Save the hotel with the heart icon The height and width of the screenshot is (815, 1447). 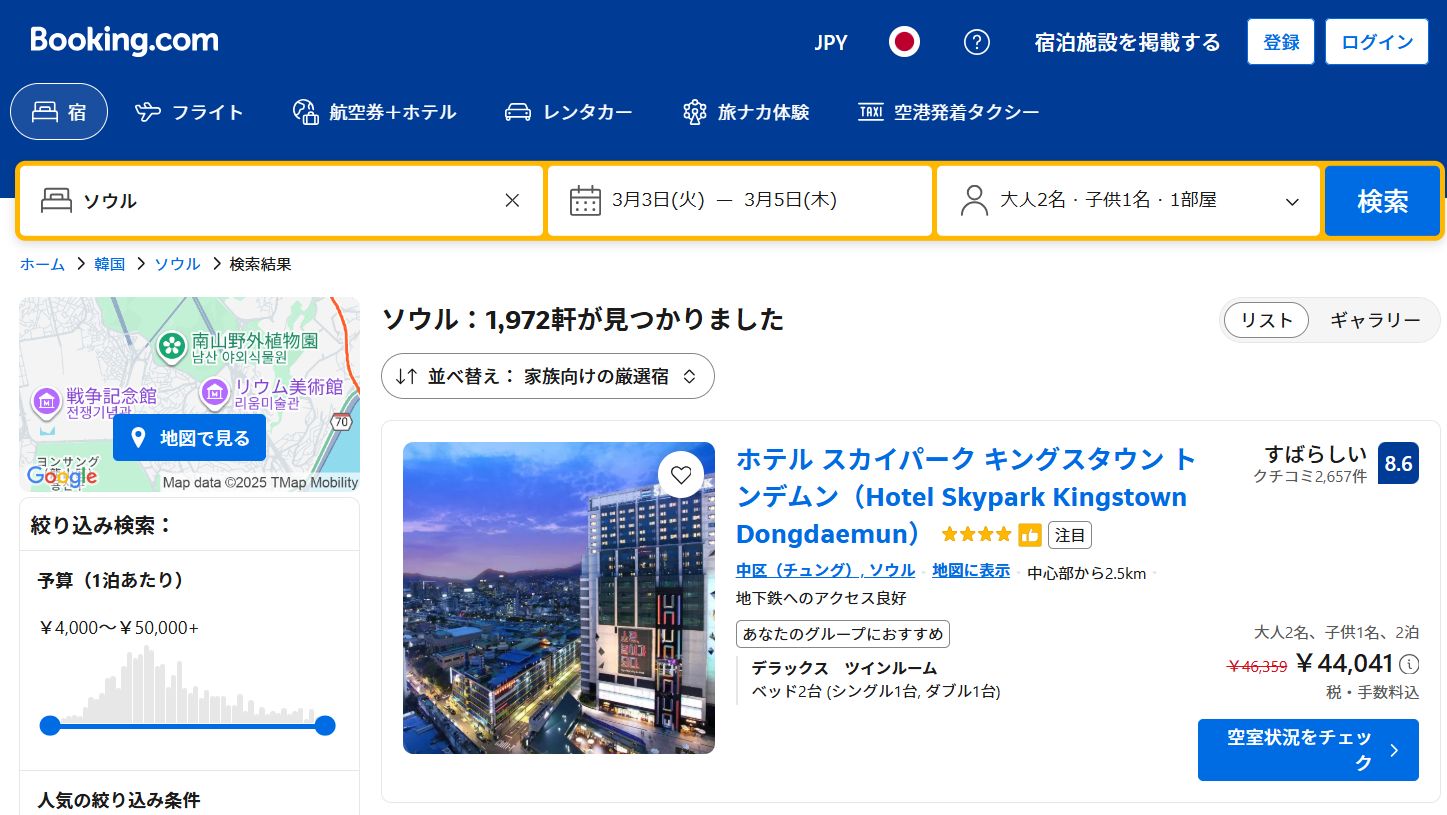(x=681, y=475)
